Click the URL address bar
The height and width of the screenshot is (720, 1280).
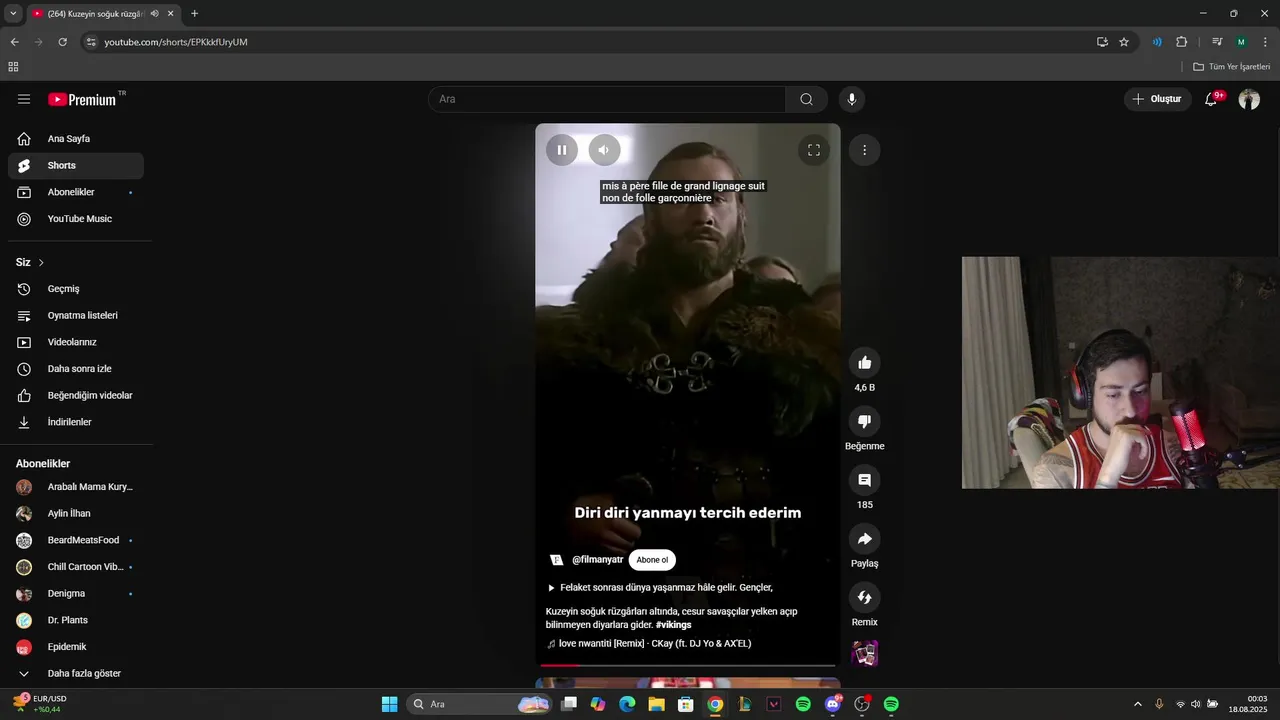(x=595, y=42)
